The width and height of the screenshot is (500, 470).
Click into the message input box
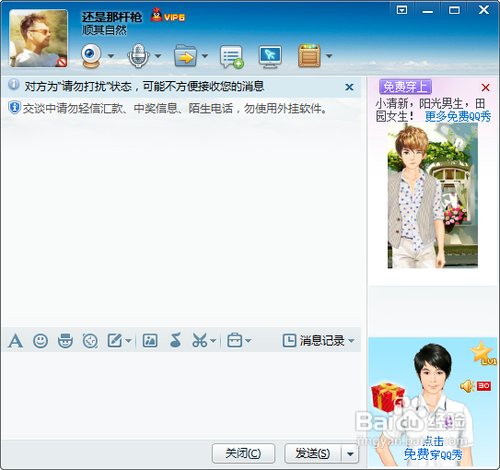pos(181,395)
